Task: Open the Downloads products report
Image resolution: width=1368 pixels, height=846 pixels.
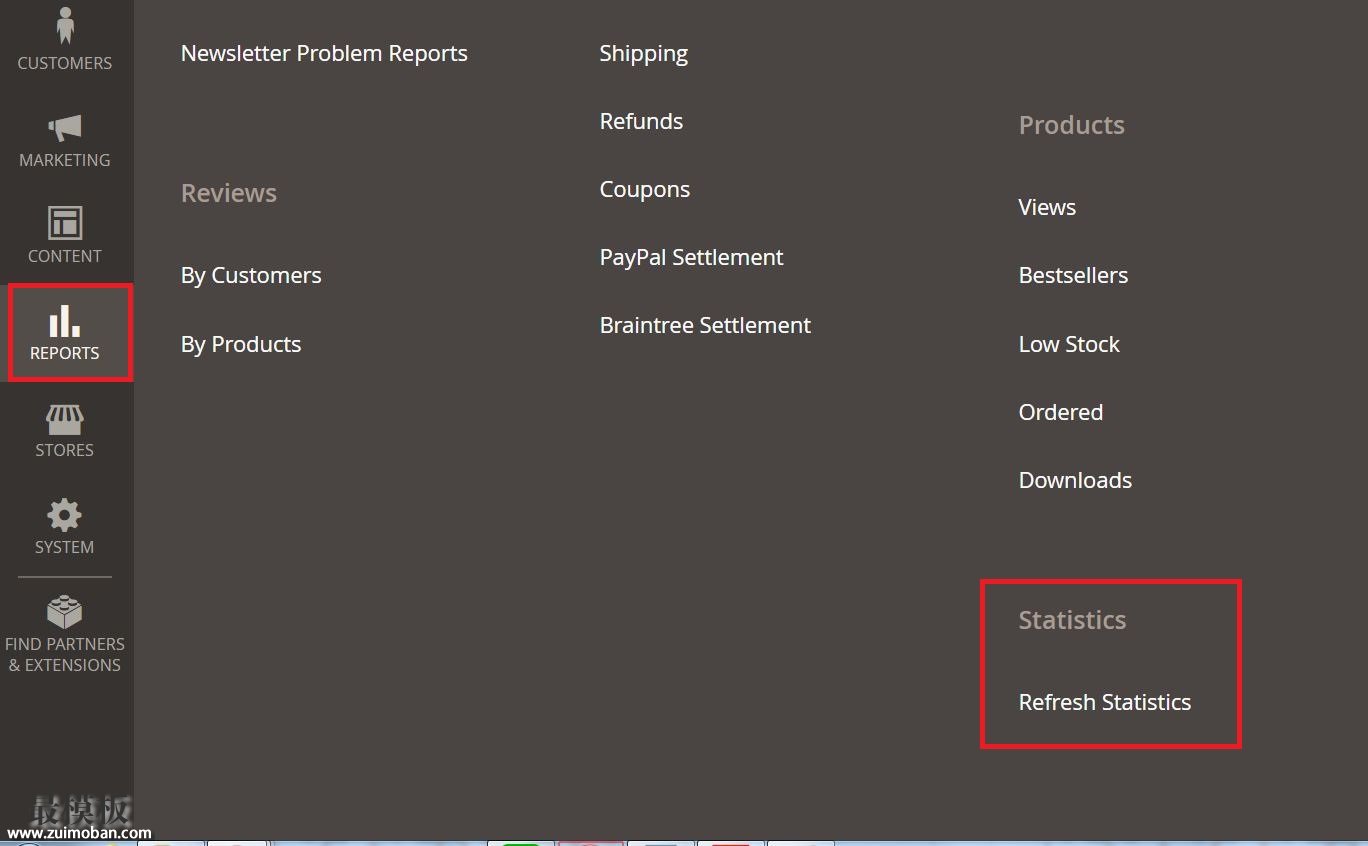Action: [1075, 480]
